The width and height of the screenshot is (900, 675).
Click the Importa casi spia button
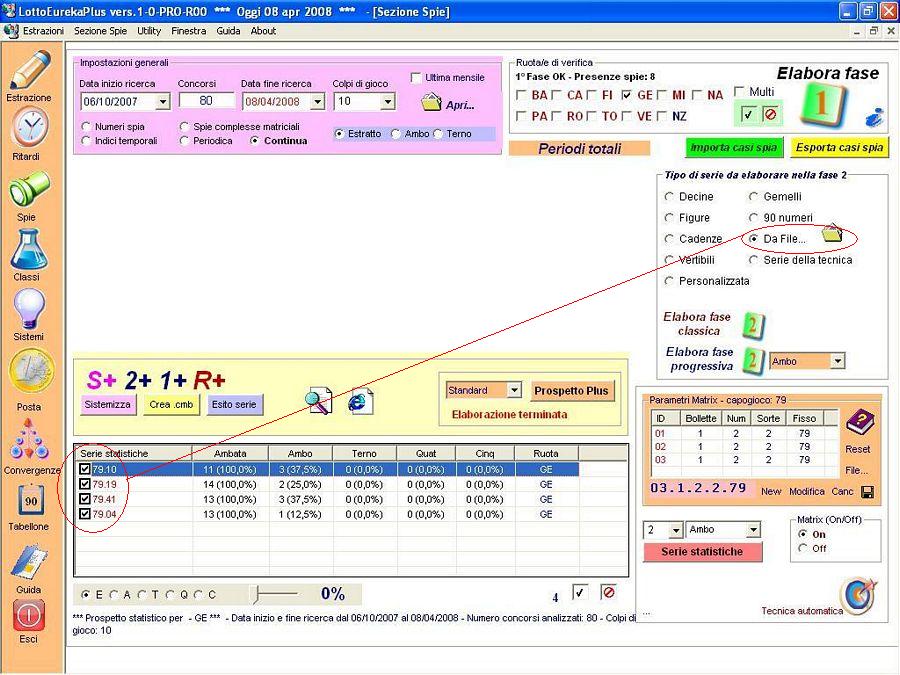pos(734,148)
